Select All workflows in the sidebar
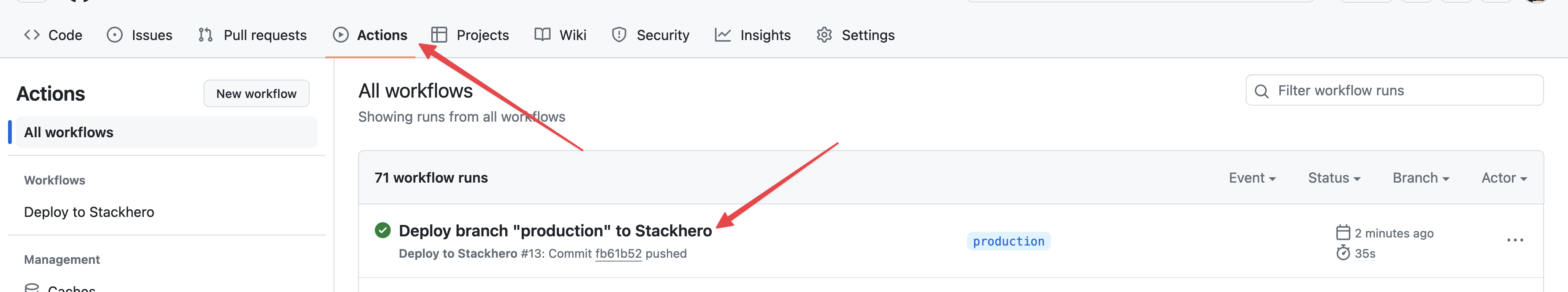 coord(69,132)
